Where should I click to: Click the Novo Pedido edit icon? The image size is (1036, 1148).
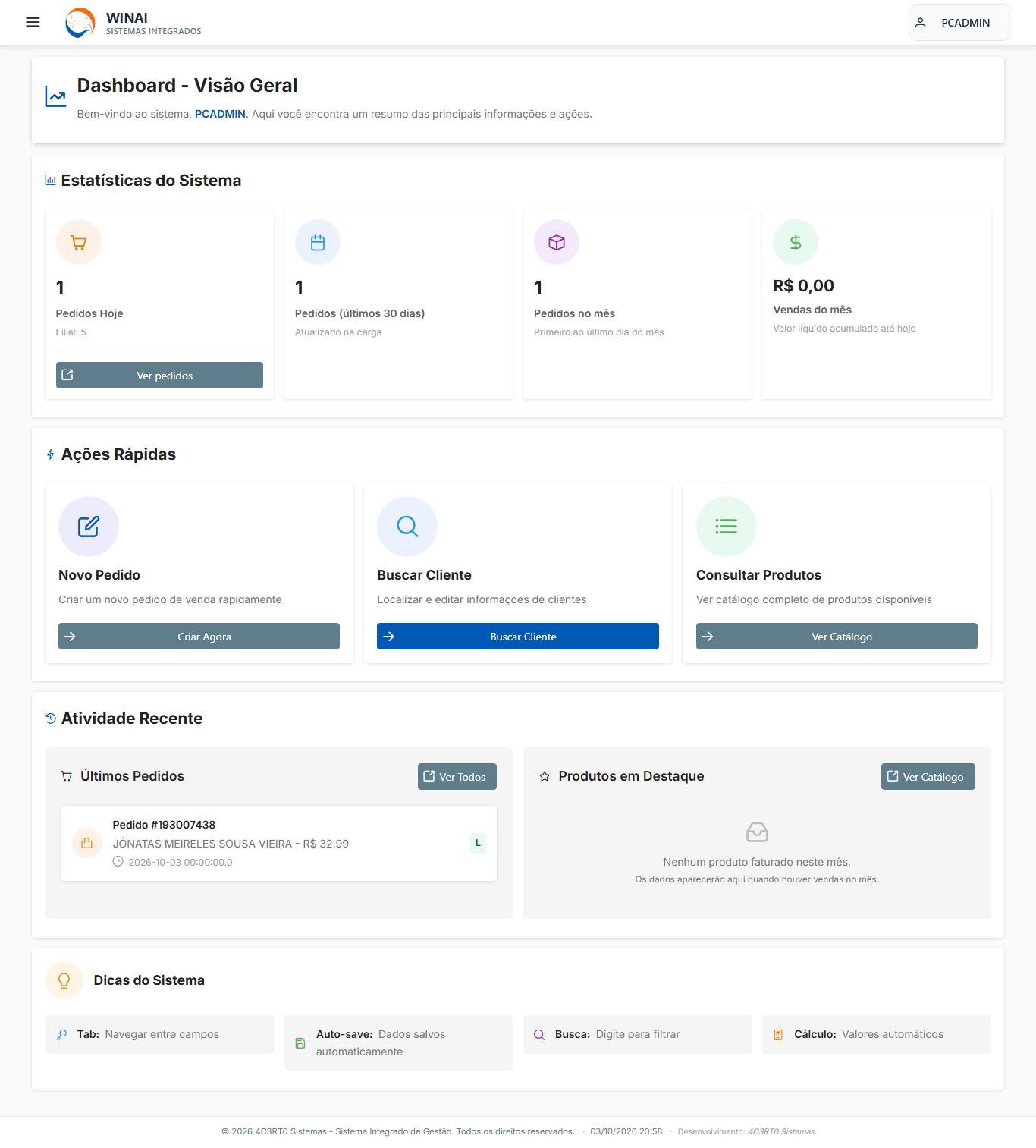coord(89,527)
